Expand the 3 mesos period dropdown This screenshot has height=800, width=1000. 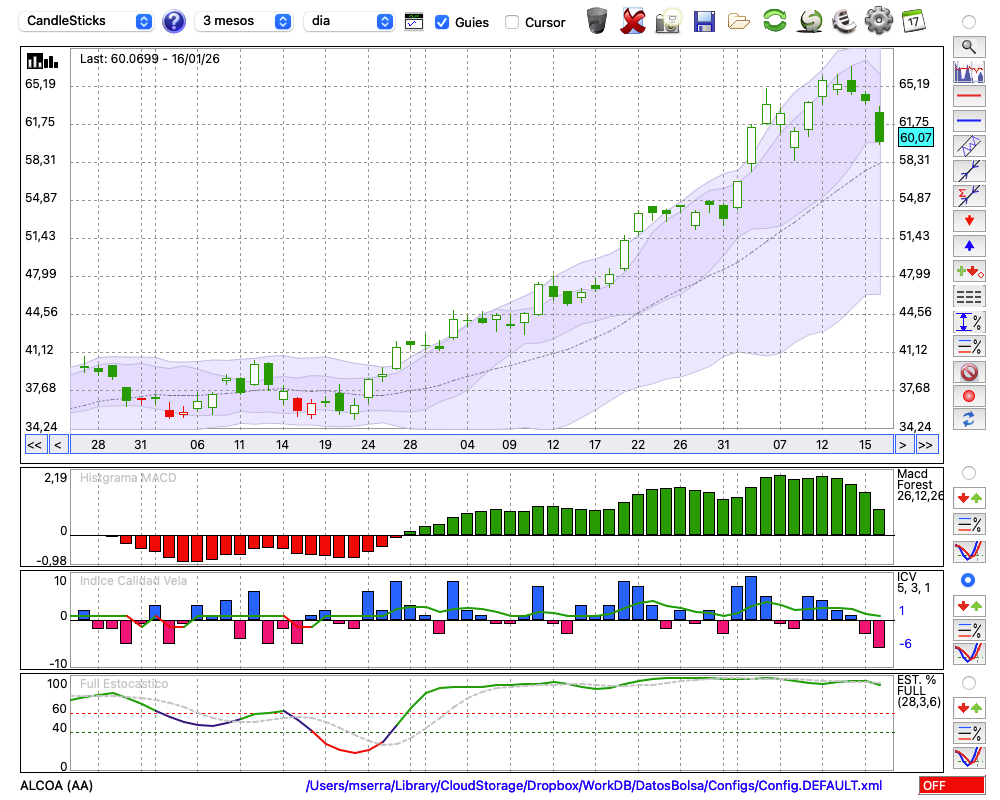point(244,21)
